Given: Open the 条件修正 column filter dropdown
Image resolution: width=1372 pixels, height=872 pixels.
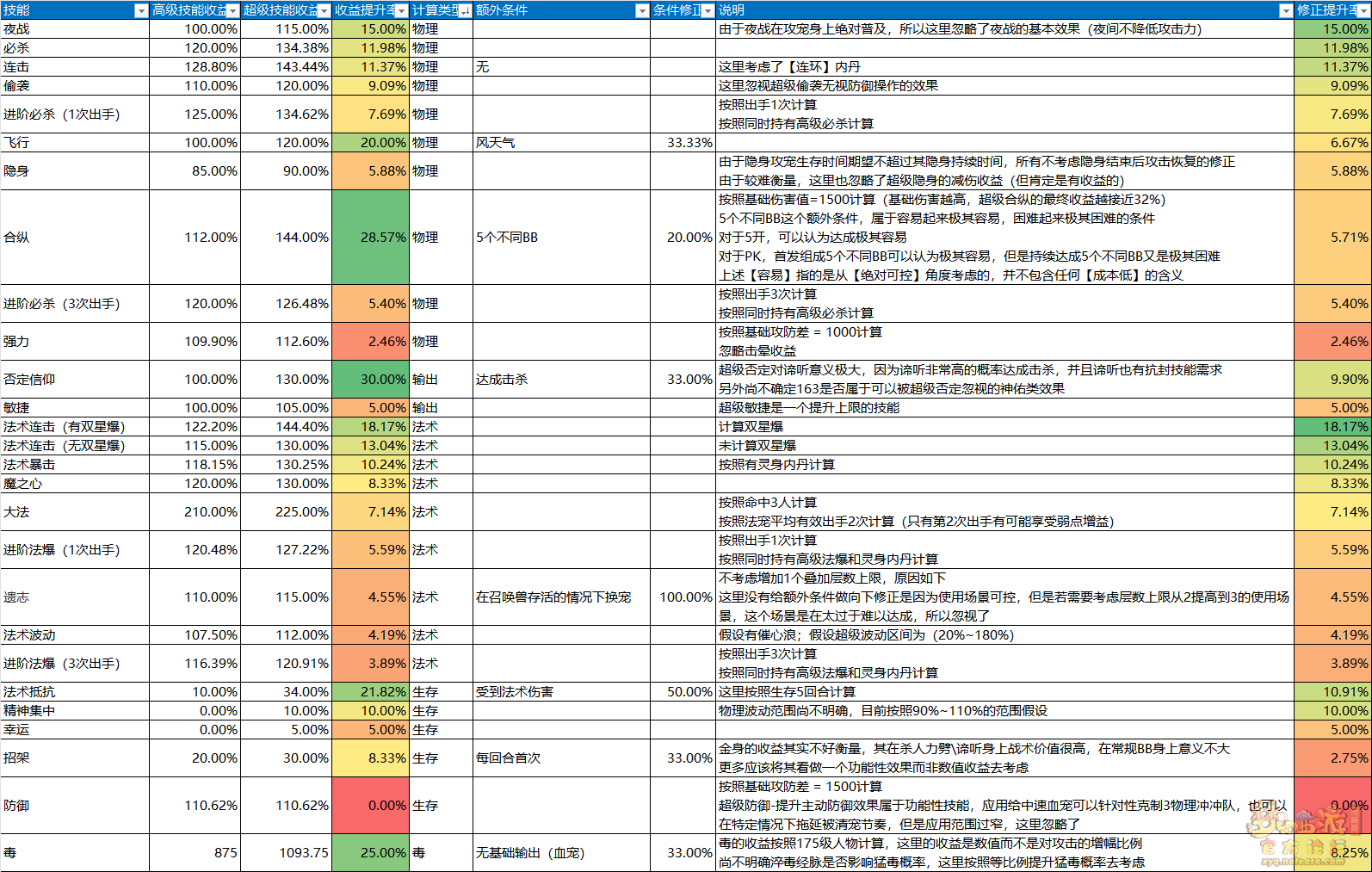Looking at the screenshot, I should pyautogui.click(x=708, y=11).
